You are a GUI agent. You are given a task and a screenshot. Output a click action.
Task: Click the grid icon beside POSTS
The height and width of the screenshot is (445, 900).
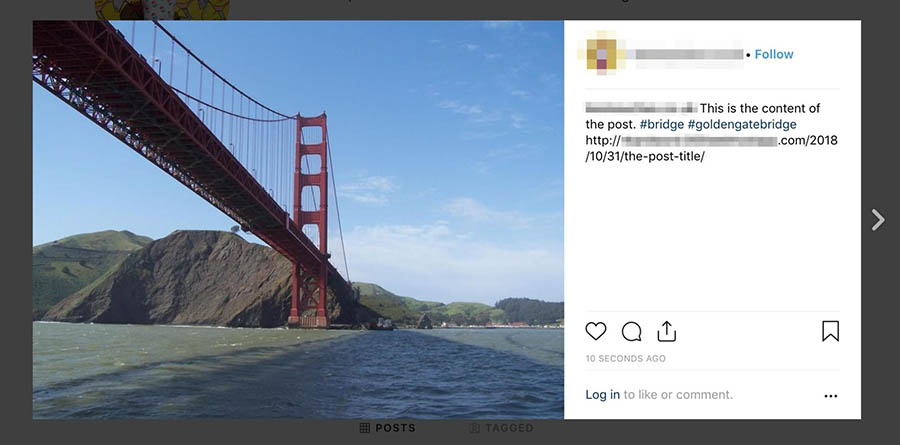tap(365, 428)
